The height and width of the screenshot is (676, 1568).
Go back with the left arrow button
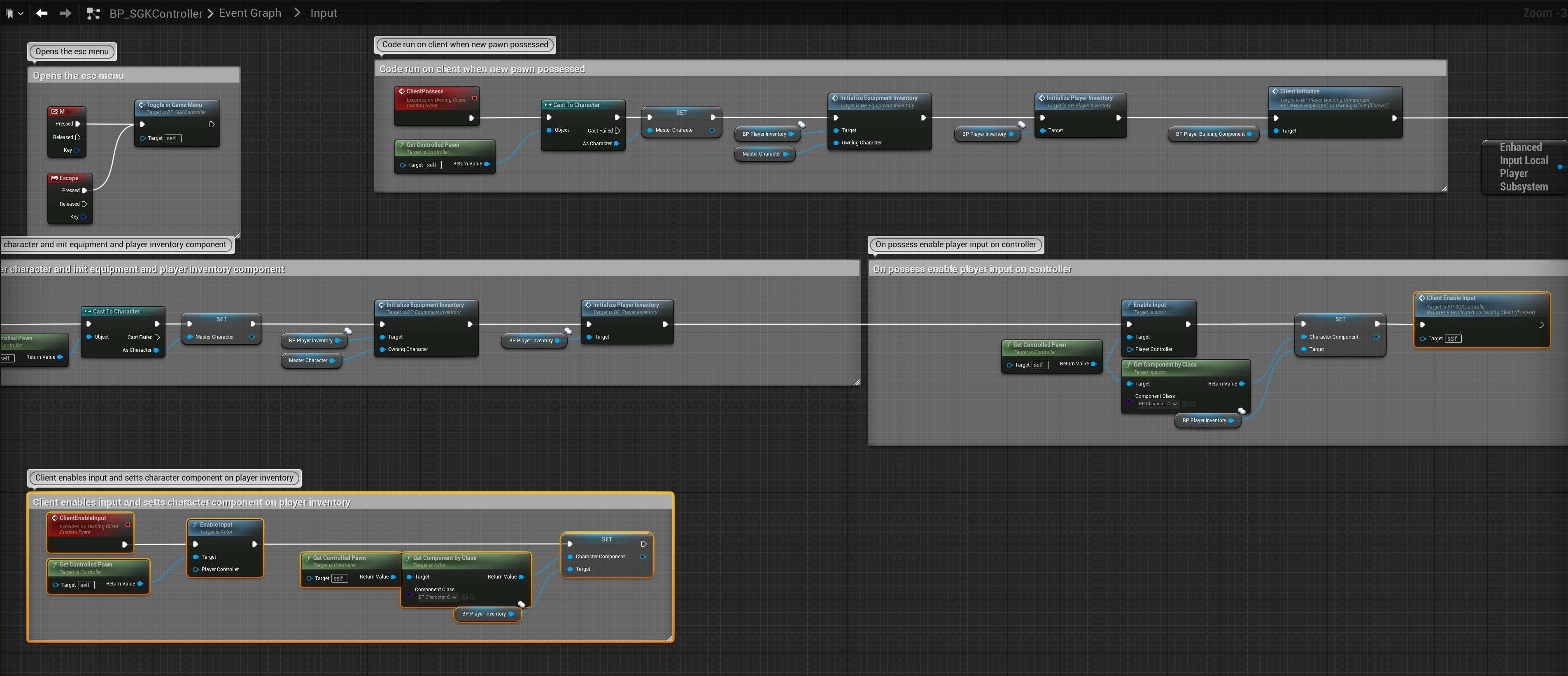pyautogui.click(x=42, y=13)
